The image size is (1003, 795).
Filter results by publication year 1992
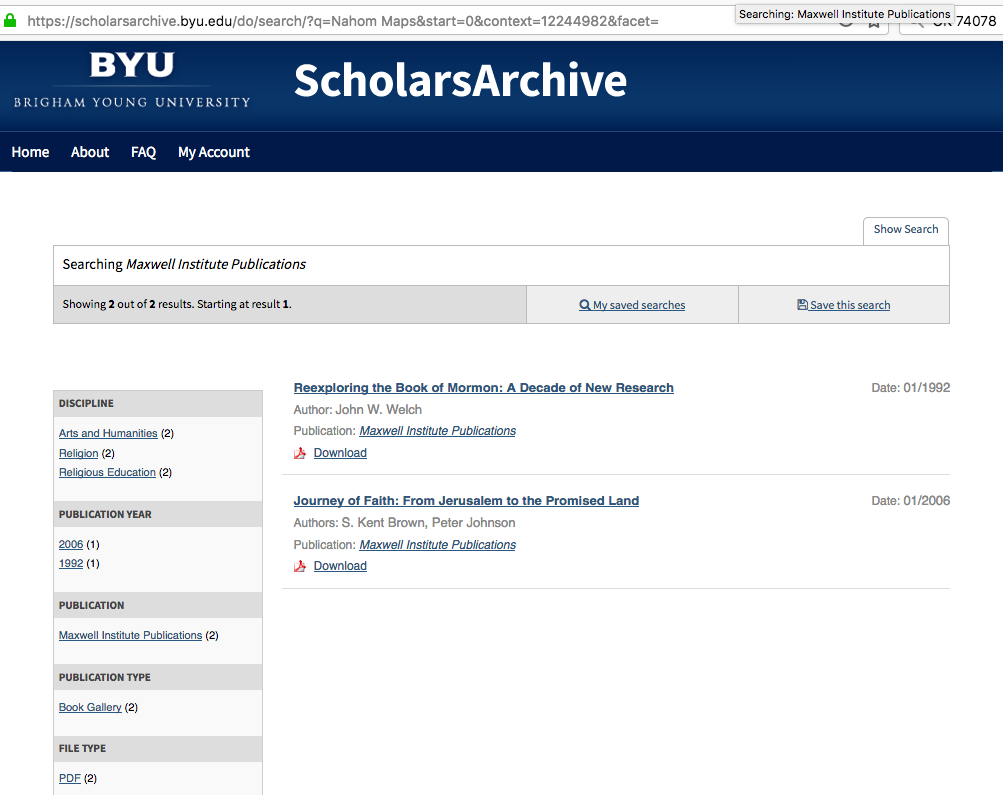[x=71, y=564]
